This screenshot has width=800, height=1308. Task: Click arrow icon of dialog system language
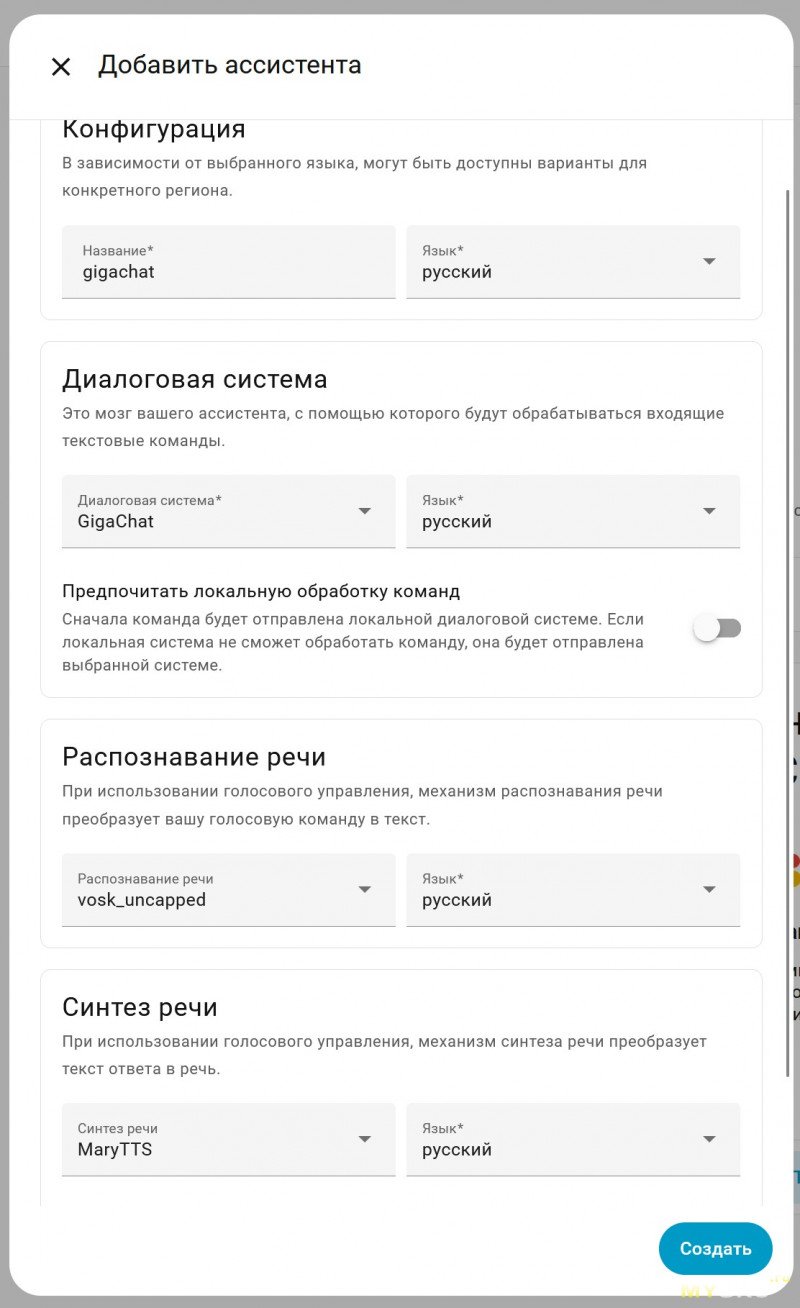709,511
